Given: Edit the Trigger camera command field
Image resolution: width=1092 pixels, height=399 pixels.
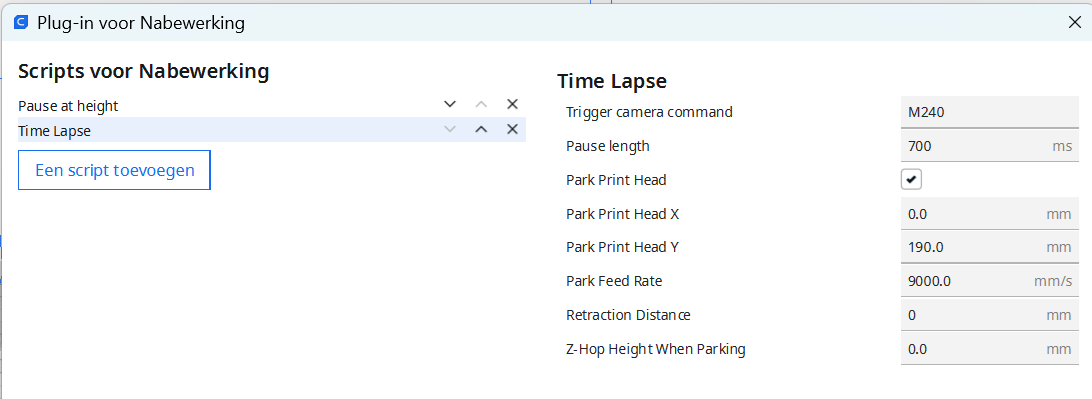Looking at the screenshot, I should coord(990,111).
